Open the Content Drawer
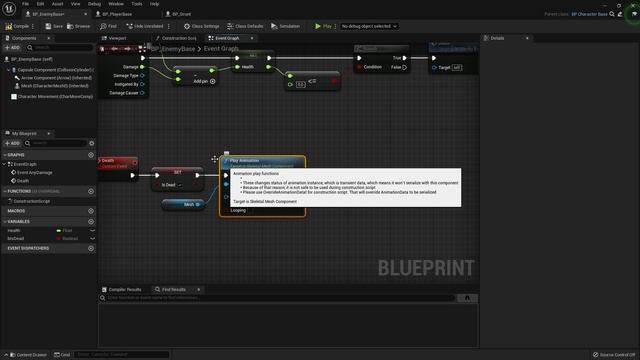 point(28,355)
